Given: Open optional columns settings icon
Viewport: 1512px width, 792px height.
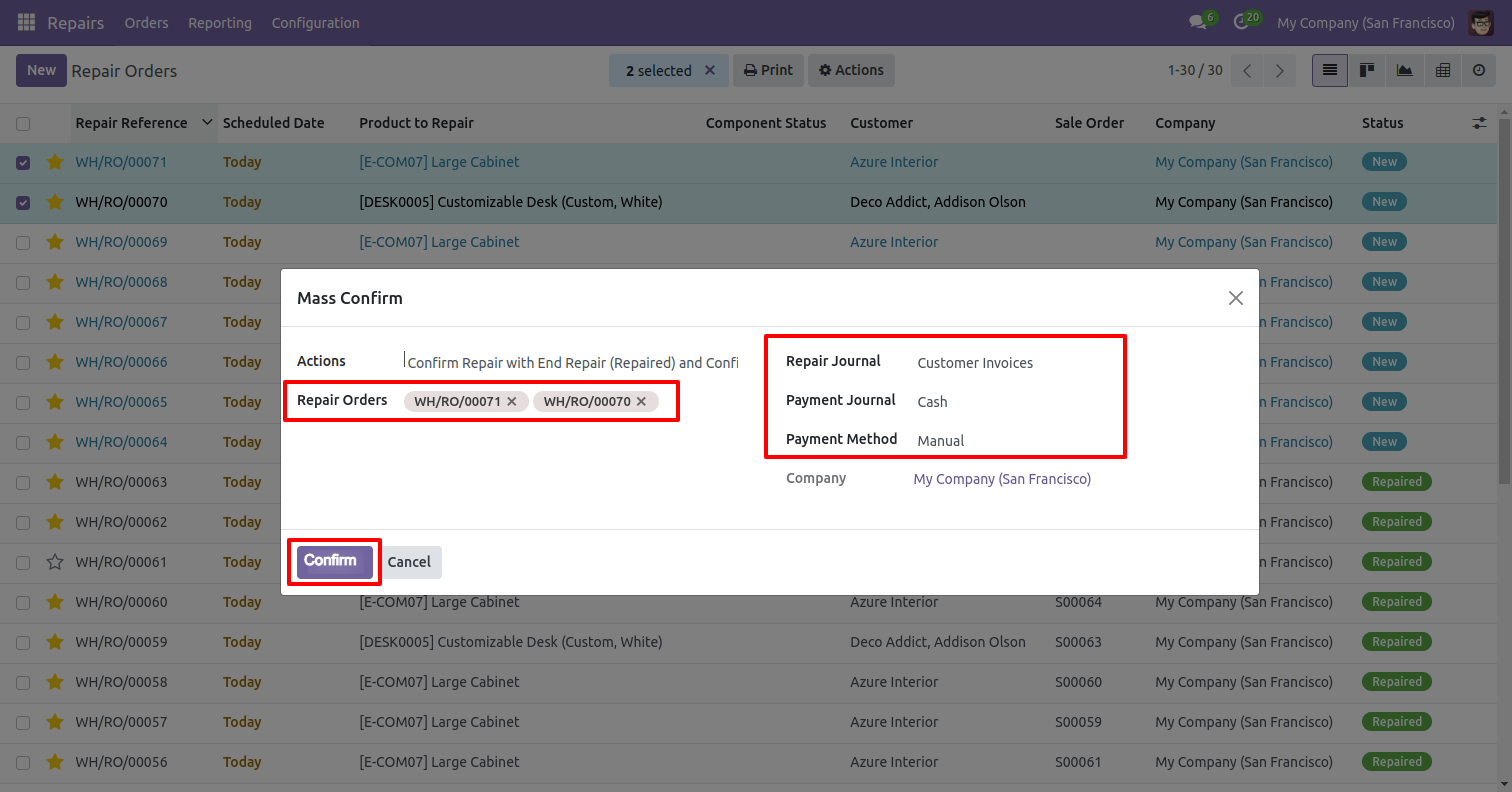Looking at the screenshot, I should coord(1480,123).
